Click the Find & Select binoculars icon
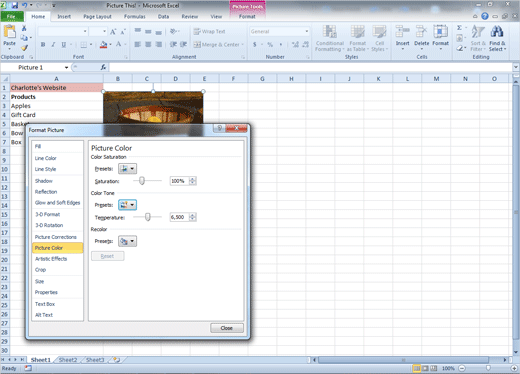520x374 pixels. point(497,32)
